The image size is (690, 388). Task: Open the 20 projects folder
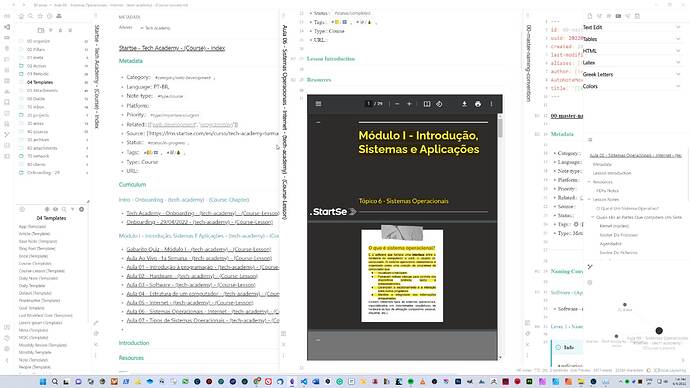[38, 115]
